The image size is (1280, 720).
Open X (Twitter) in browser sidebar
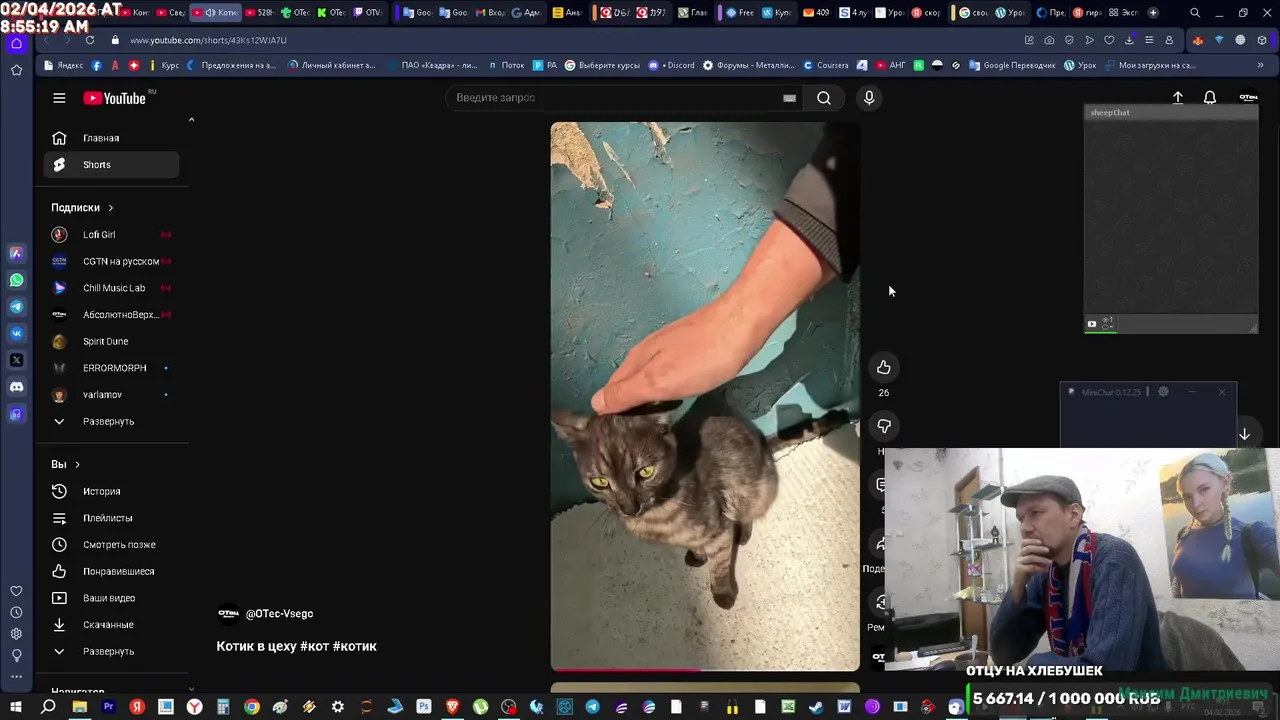(x=16, y=360)
